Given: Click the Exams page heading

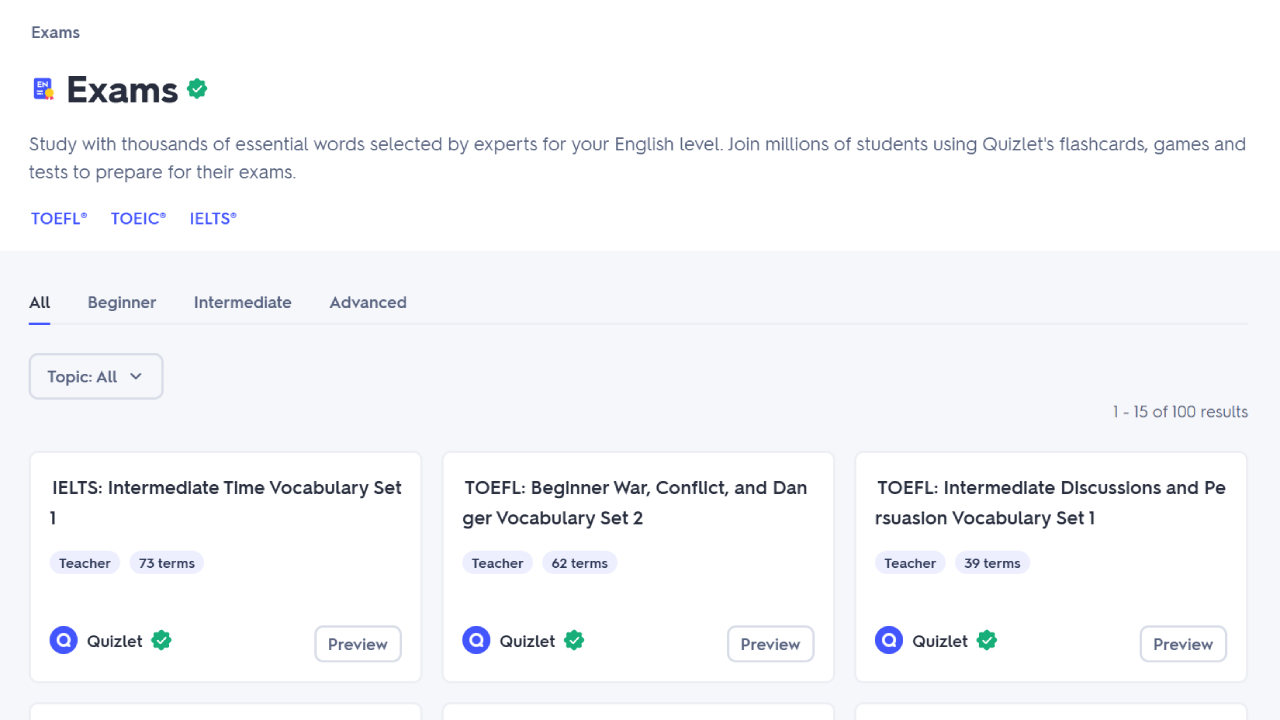Looking at the screenshot, I should coord(122,89).
